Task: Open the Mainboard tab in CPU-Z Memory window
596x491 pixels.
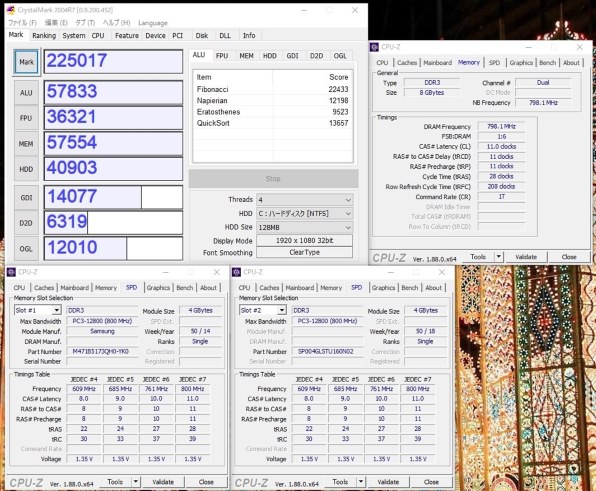Action: pyautogui.click(x=437, y=63)
